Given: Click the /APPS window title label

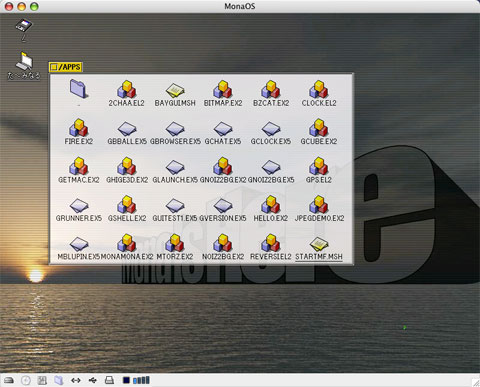Looking at the screenshot, I should click(69, 67).
